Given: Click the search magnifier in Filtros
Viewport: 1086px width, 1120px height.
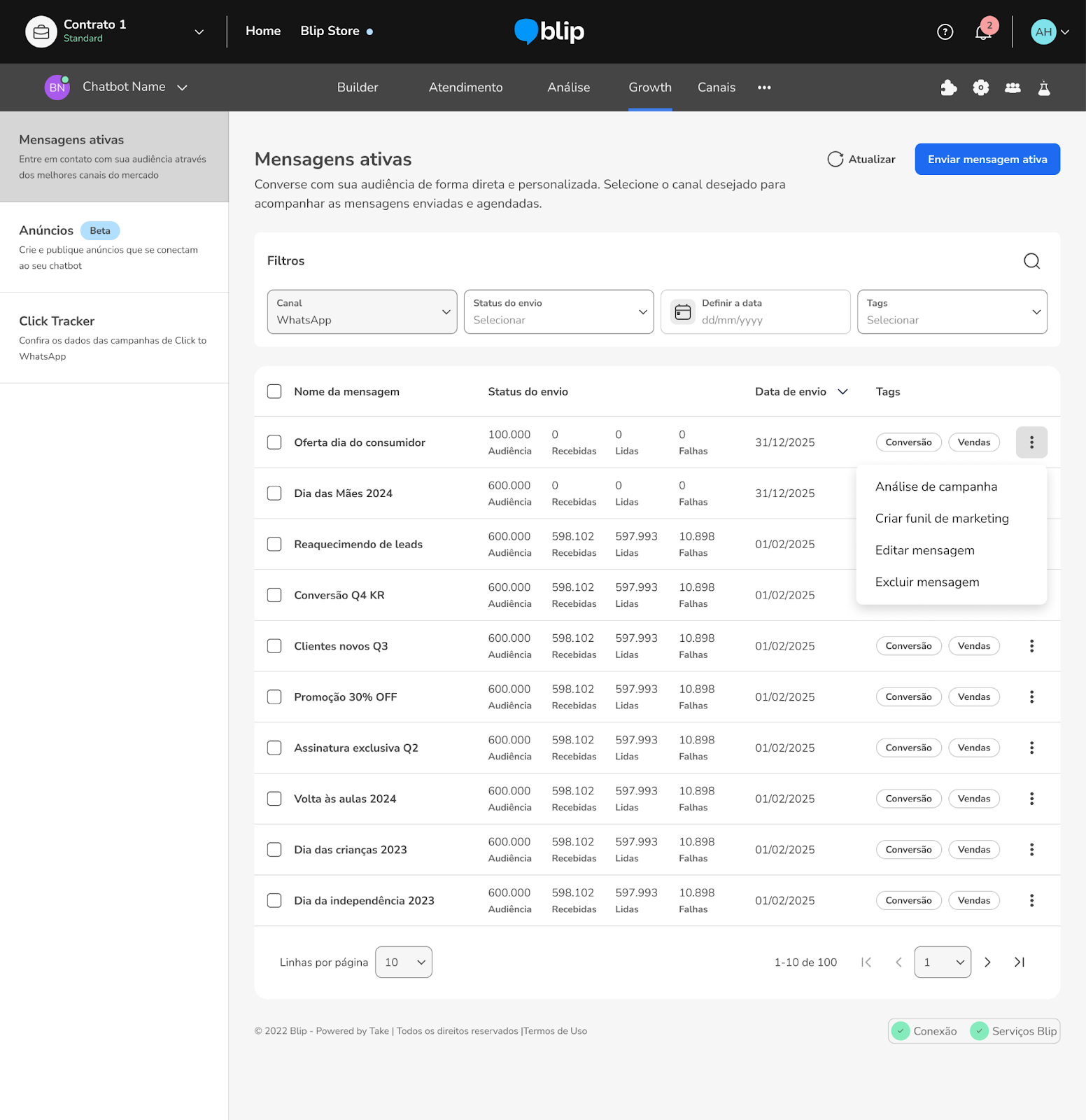Looking at the screenshot, I should click(x=1031, y=261).
